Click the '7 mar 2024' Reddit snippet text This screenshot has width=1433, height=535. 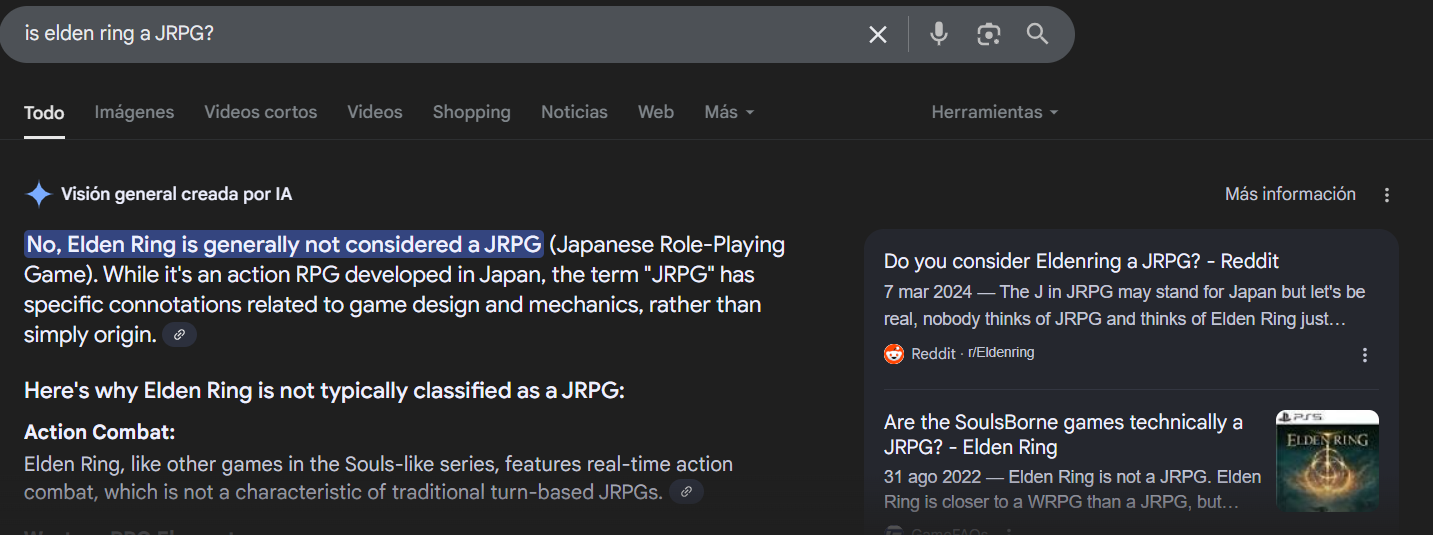[1125, 306]
